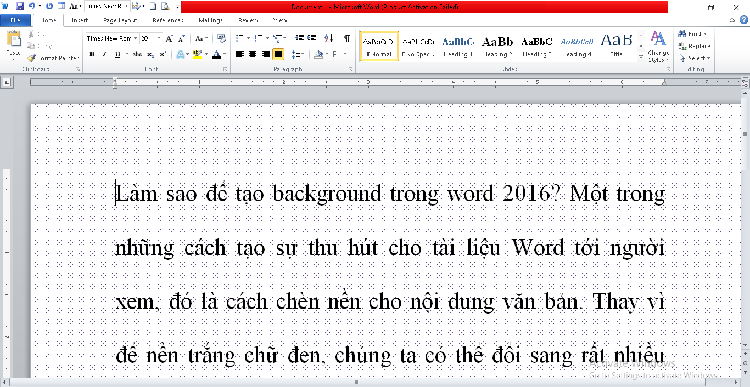Apply the current font color
This screenshot has height=387, width=750.
point(217,54)
